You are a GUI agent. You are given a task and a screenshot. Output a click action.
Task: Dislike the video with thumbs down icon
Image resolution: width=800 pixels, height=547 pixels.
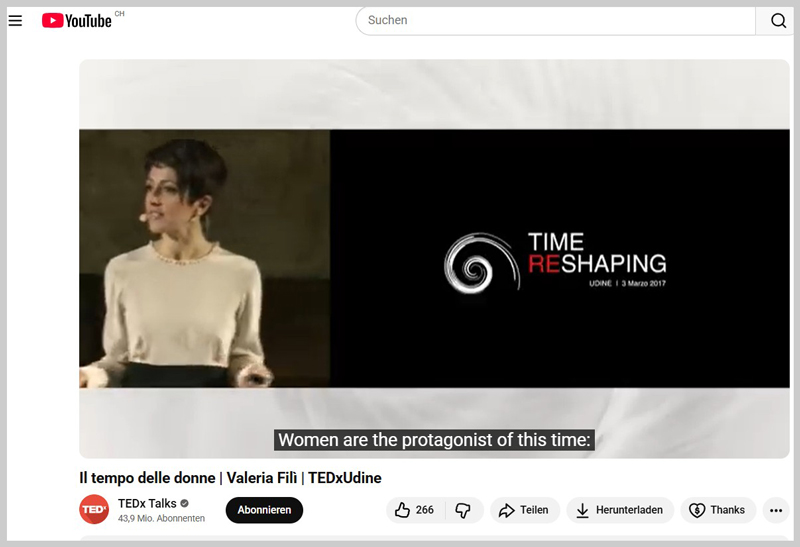click(x=463, y=510)
